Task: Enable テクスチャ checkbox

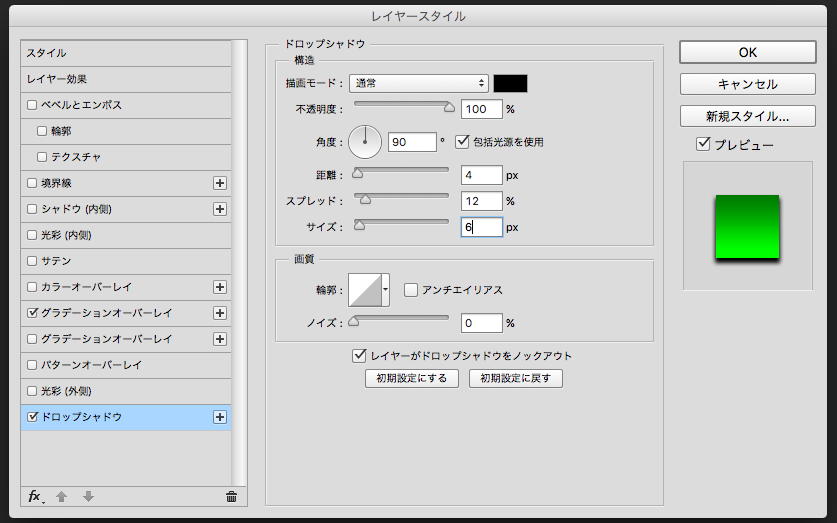Action: click(42, 157)
